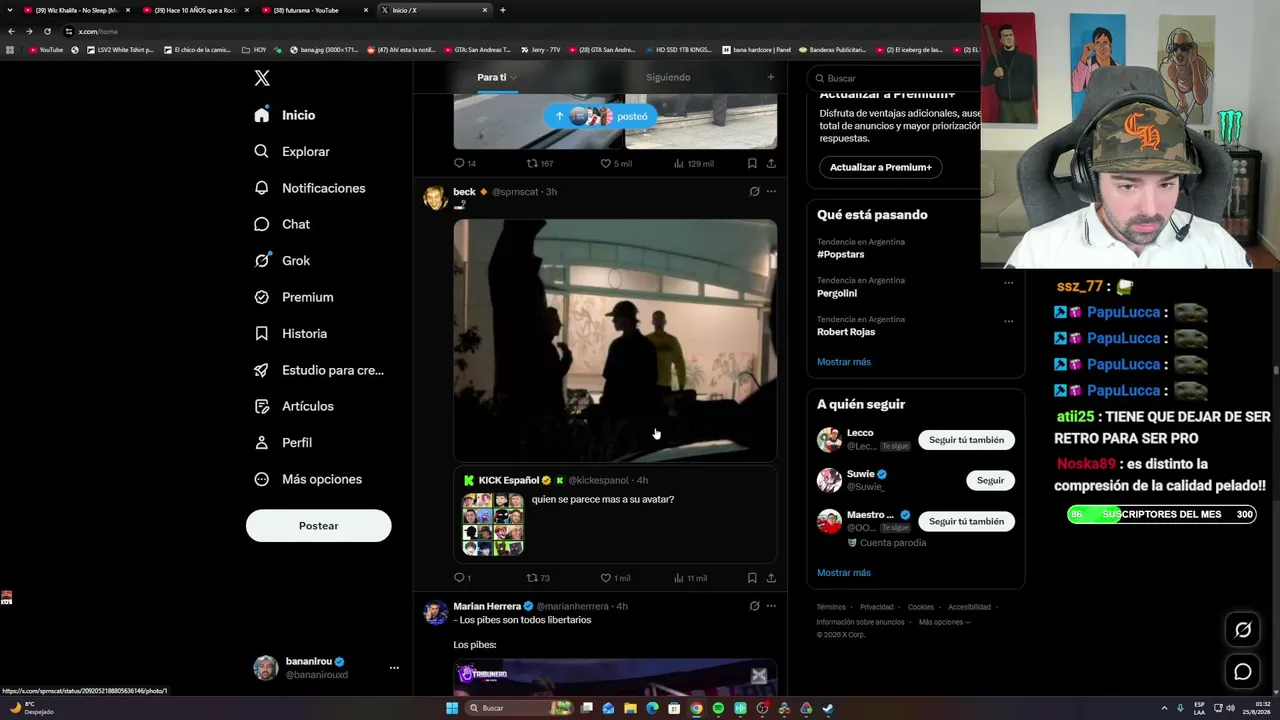The image size is (1280, 720).
Task: Open the floating chat messages button
Action: [x=1243, y=672]
